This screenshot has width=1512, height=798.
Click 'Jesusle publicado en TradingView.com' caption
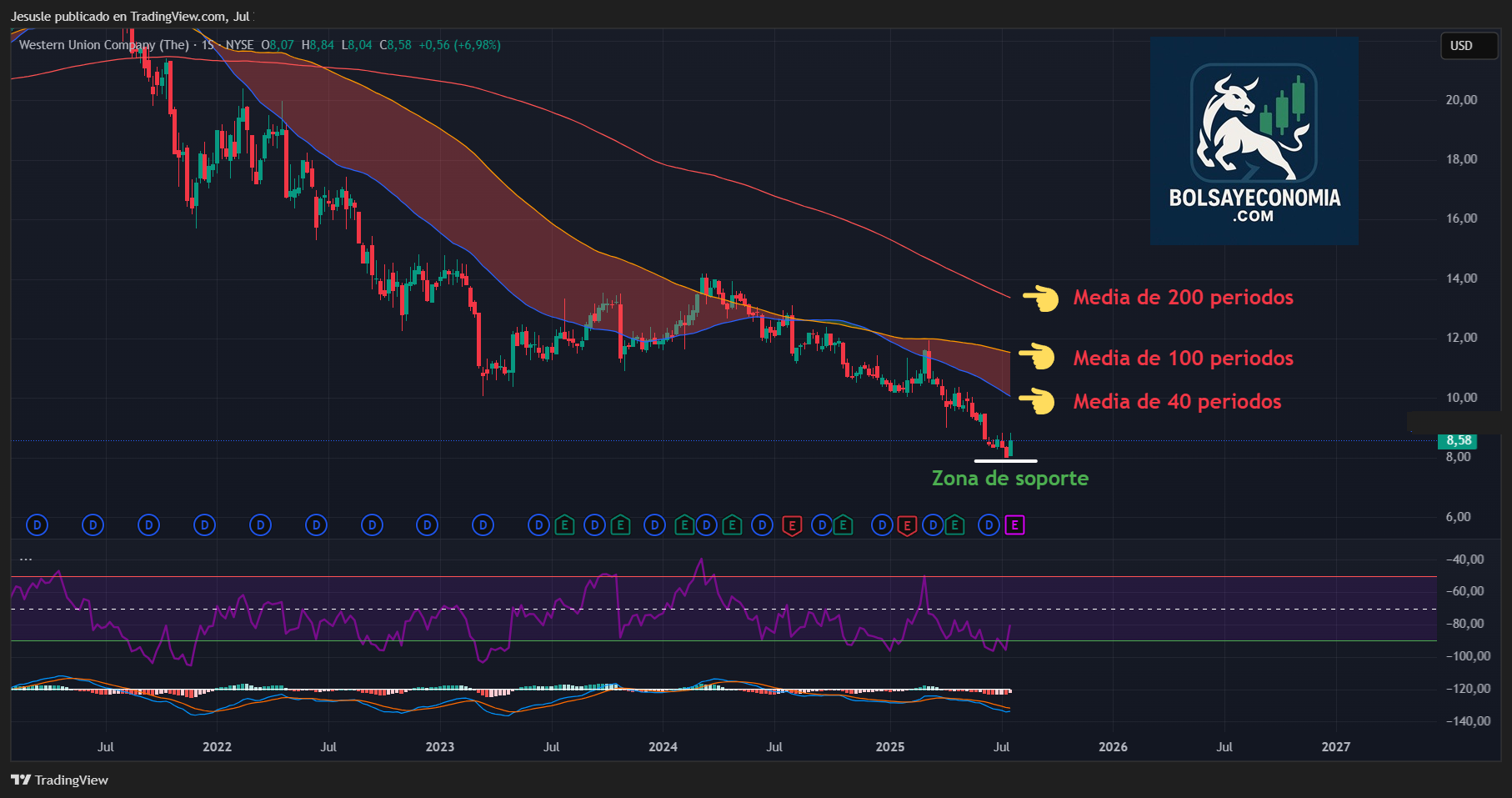[x=118, y=16]
